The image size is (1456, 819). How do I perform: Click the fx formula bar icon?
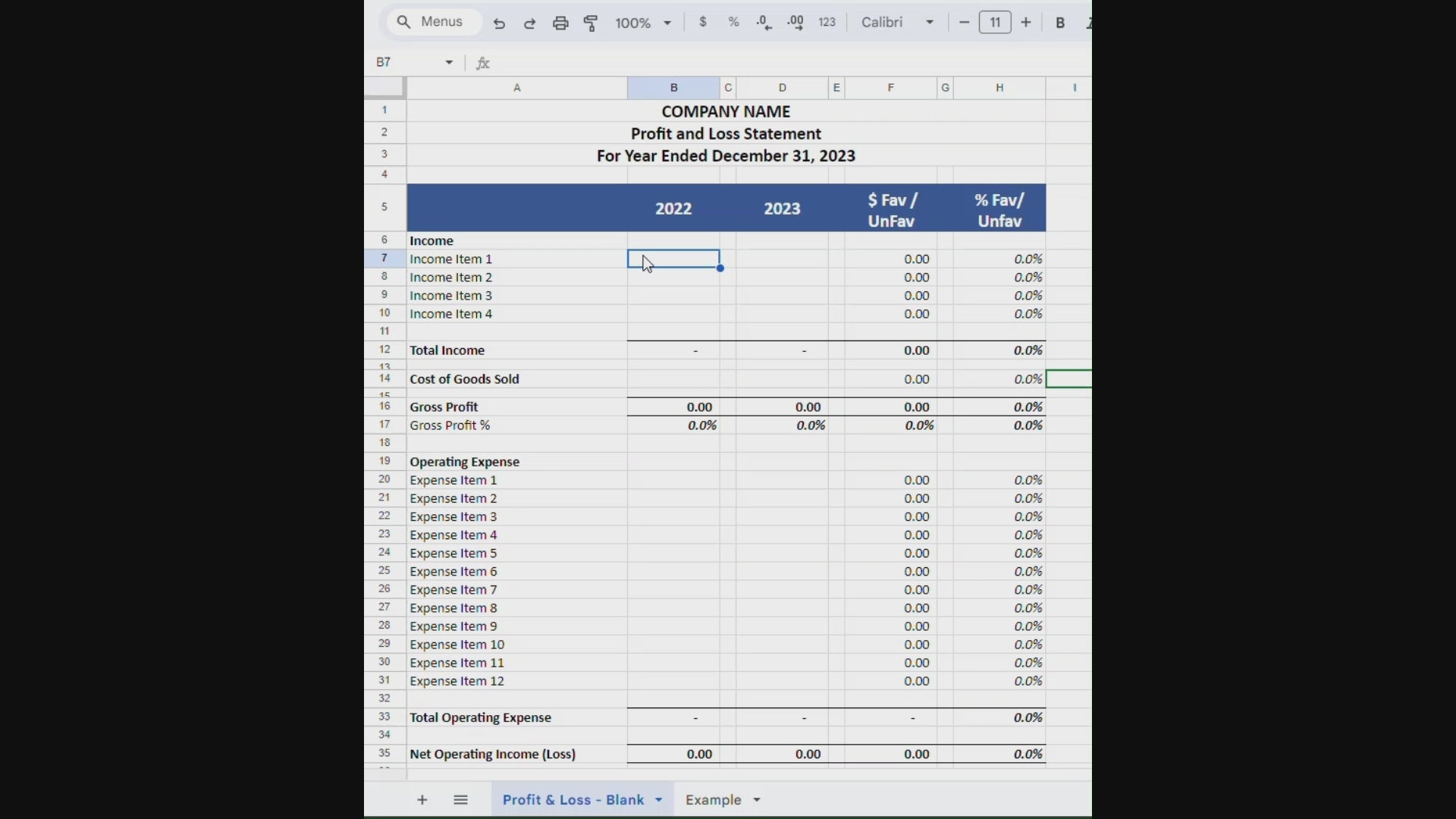[483, 63]
